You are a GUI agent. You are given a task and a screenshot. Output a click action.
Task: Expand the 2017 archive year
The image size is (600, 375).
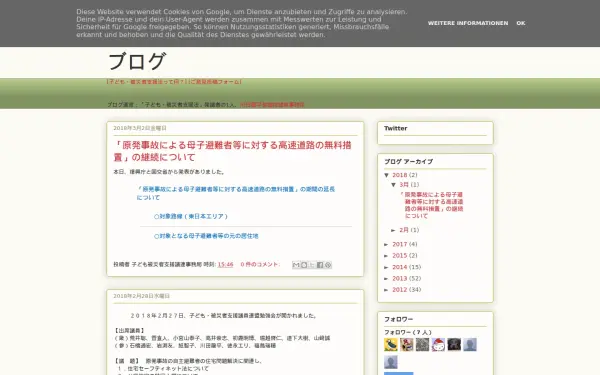click(387, 244)
